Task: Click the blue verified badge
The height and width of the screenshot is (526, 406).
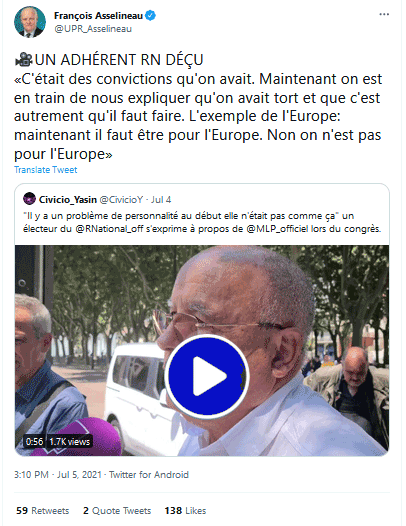Action: click(x=150, y=15)
